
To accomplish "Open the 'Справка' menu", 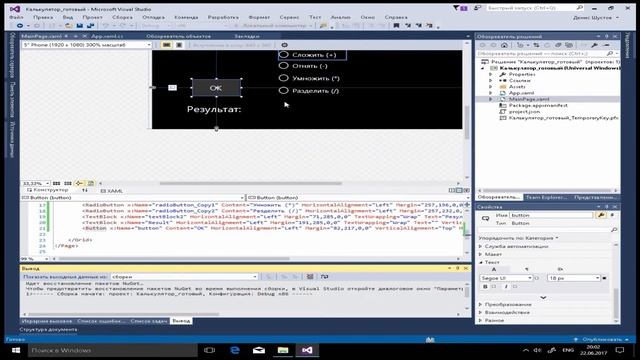I will point(396,17).
